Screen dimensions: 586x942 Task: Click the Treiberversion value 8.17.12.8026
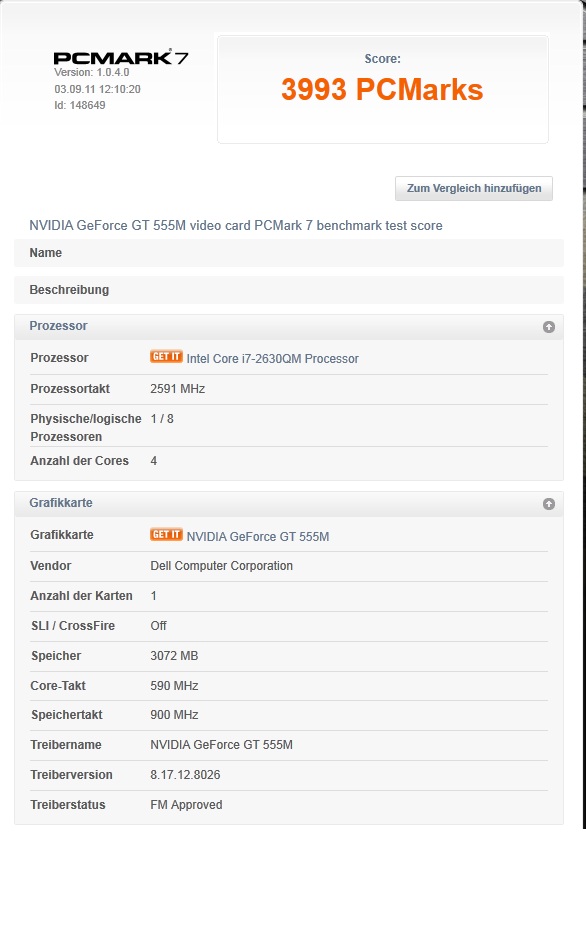click(x=185, y=775)
